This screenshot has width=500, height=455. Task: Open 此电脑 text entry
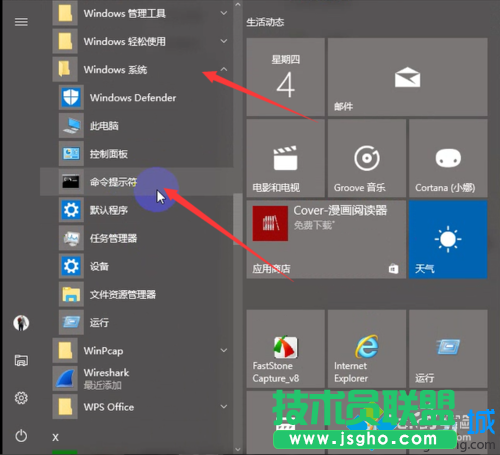(x=104, y=126)
